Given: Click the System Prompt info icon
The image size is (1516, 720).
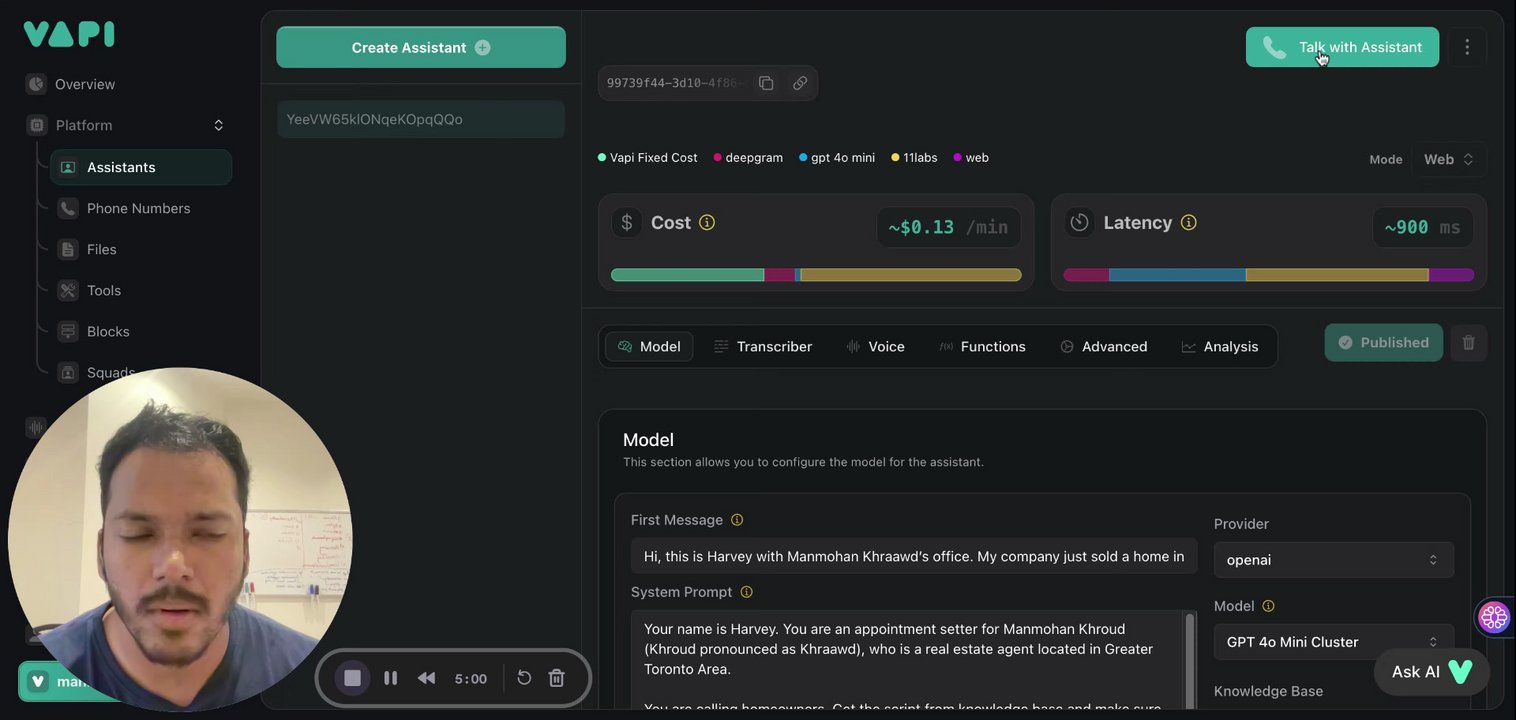Looking at the screenshot, I should point(746,592).
